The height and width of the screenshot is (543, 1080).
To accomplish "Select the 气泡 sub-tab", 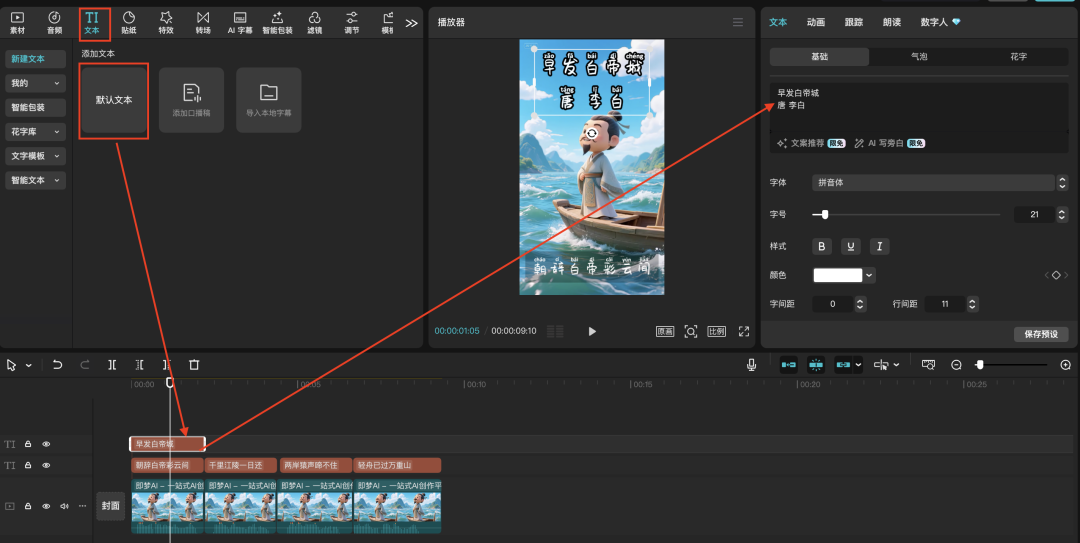I will pos(918,57).
